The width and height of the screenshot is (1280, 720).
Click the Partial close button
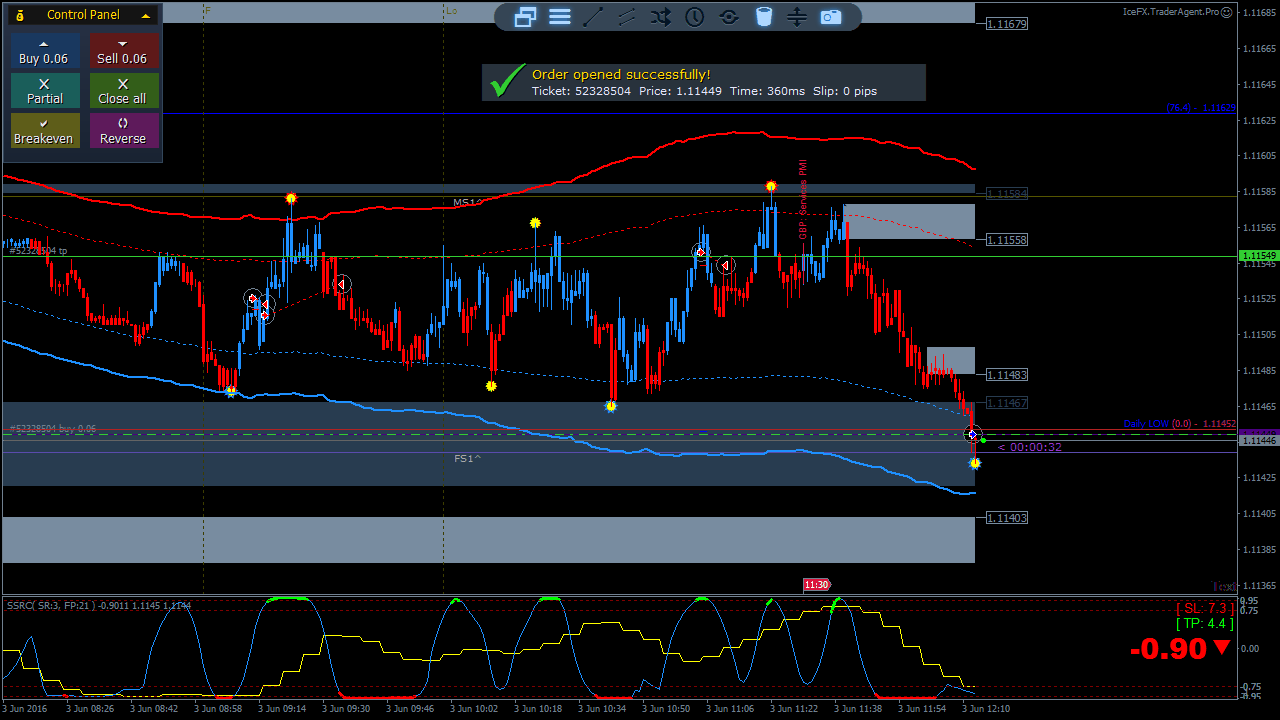point(44,91)
